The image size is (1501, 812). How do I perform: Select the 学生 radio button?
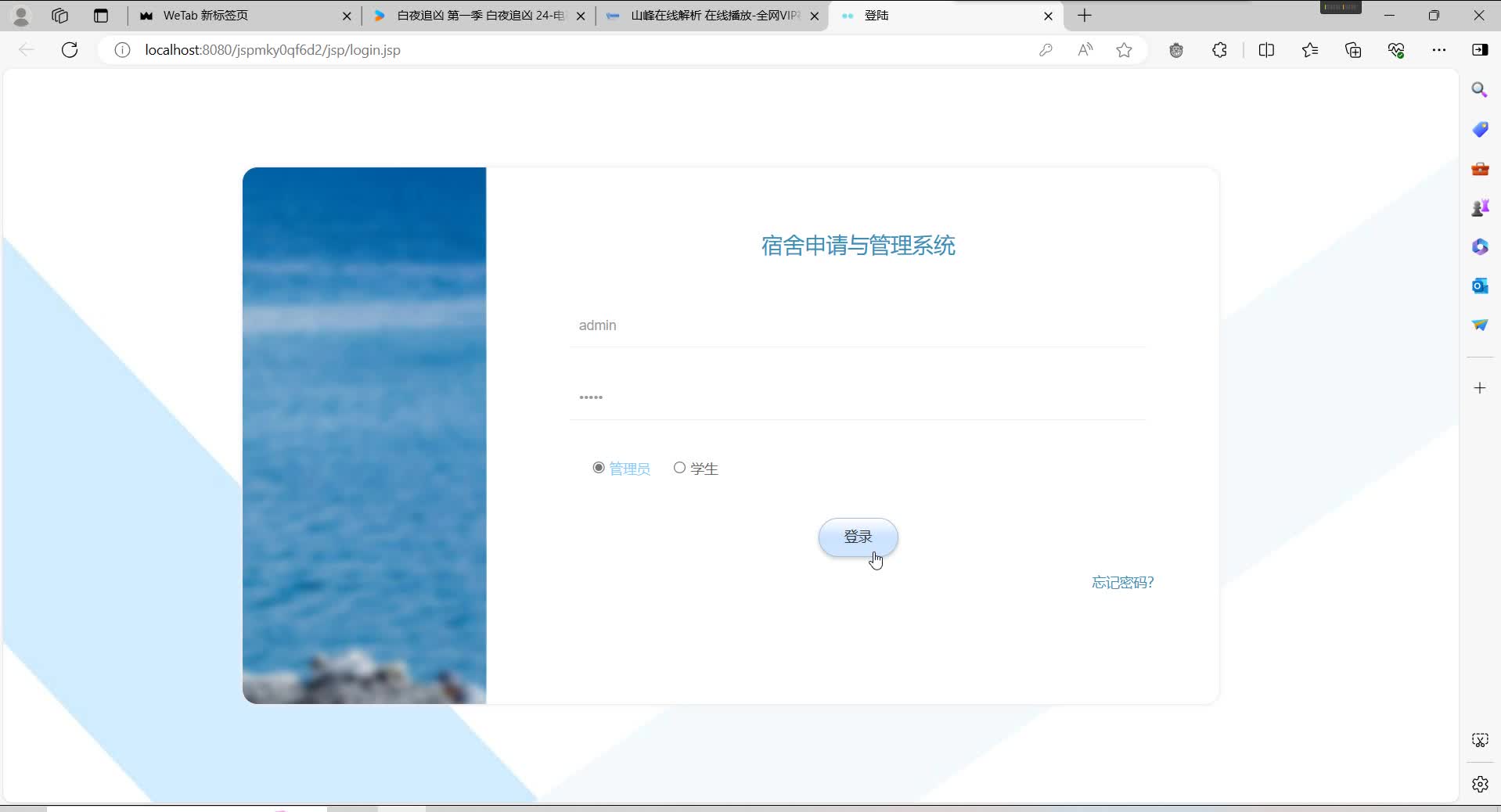[679, 468]
